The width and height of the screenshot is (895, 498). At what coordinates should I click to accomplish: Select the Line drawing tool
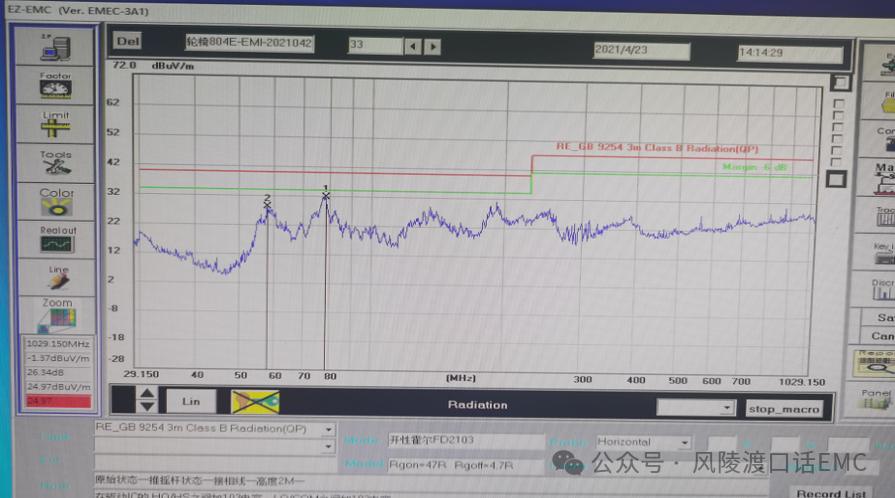(x=58, y=277)
